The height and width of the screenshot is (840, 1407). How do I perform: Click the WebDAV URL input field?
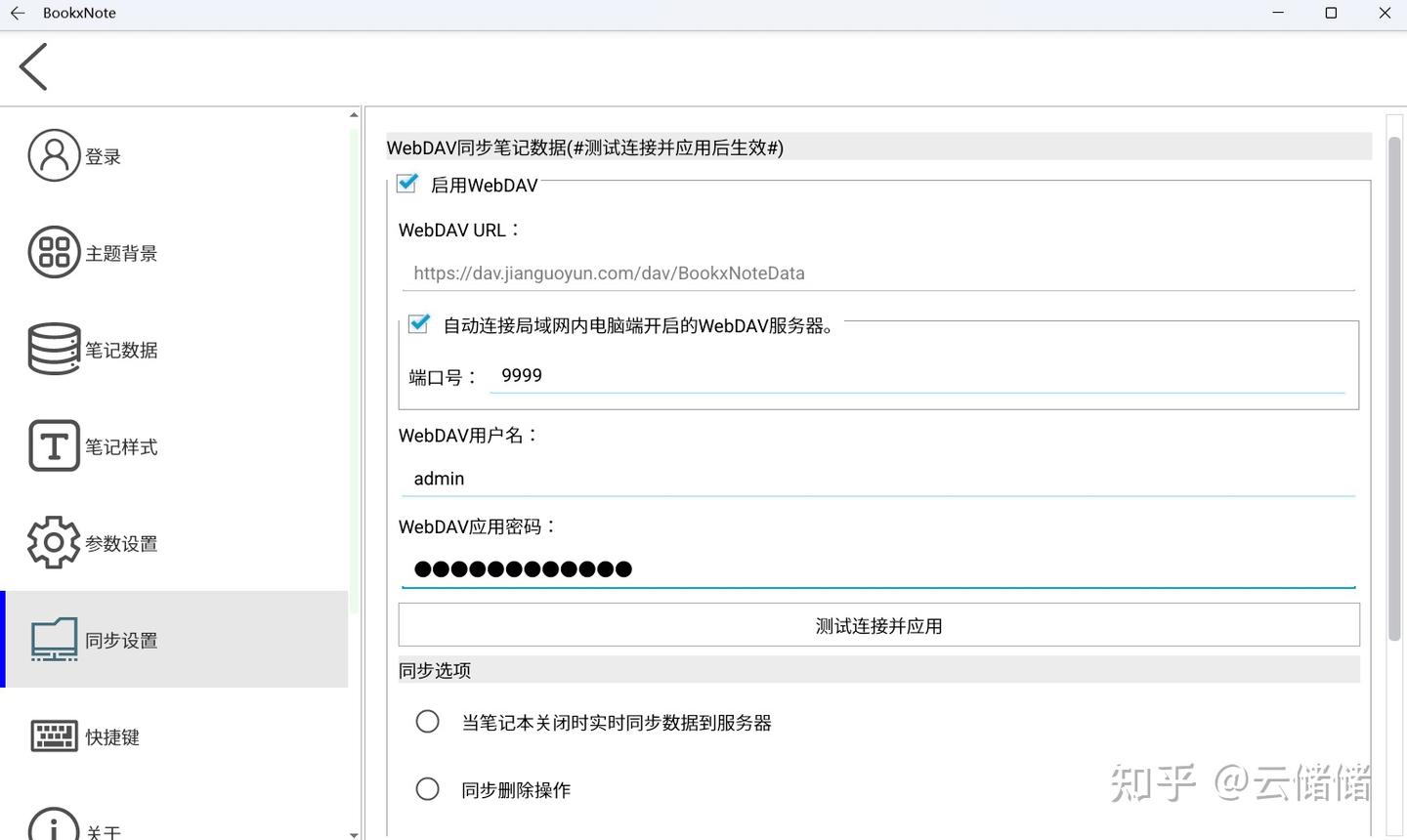point(877,273)
